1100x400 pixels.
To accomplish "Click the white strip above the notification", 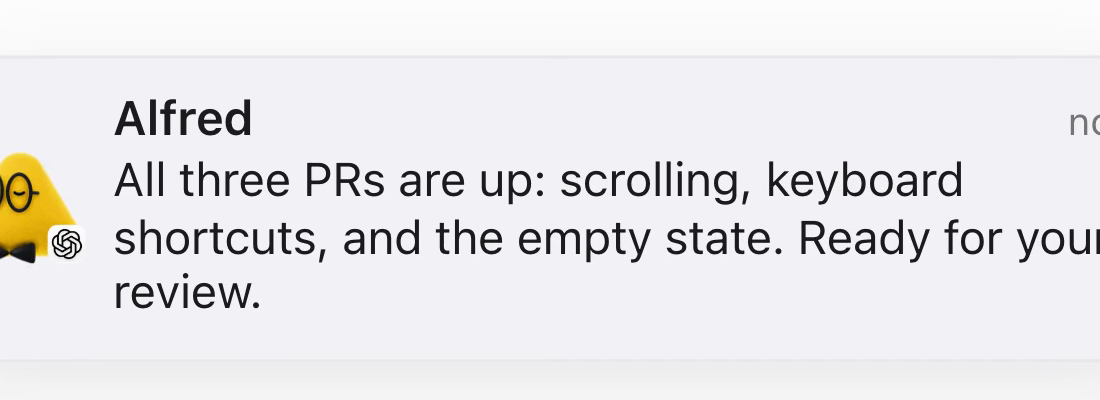I will pyautogui.click(x=550, y=27).
